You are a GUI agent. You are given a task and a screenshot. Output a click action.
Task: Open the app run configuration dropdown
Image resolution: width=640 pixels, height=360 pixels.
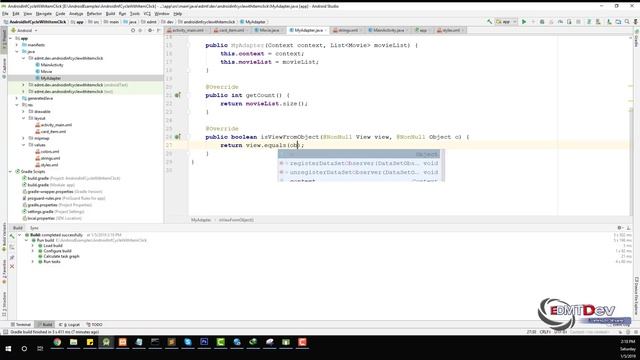[506, 22]
